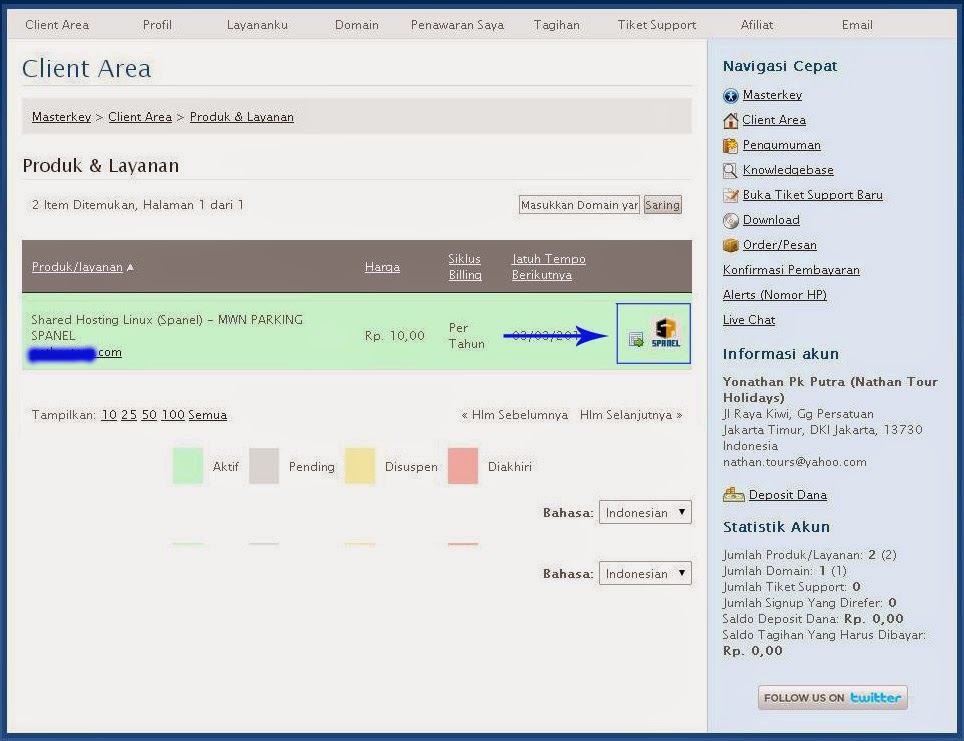964x741 pixels.
Task: Open the Order/Pesan sidebar link
Action: click(x=780, y=245)
